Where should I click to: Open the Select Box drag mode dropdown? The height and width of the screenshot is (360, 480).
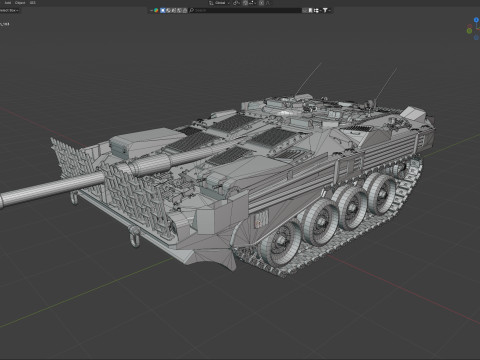point(9,10)
